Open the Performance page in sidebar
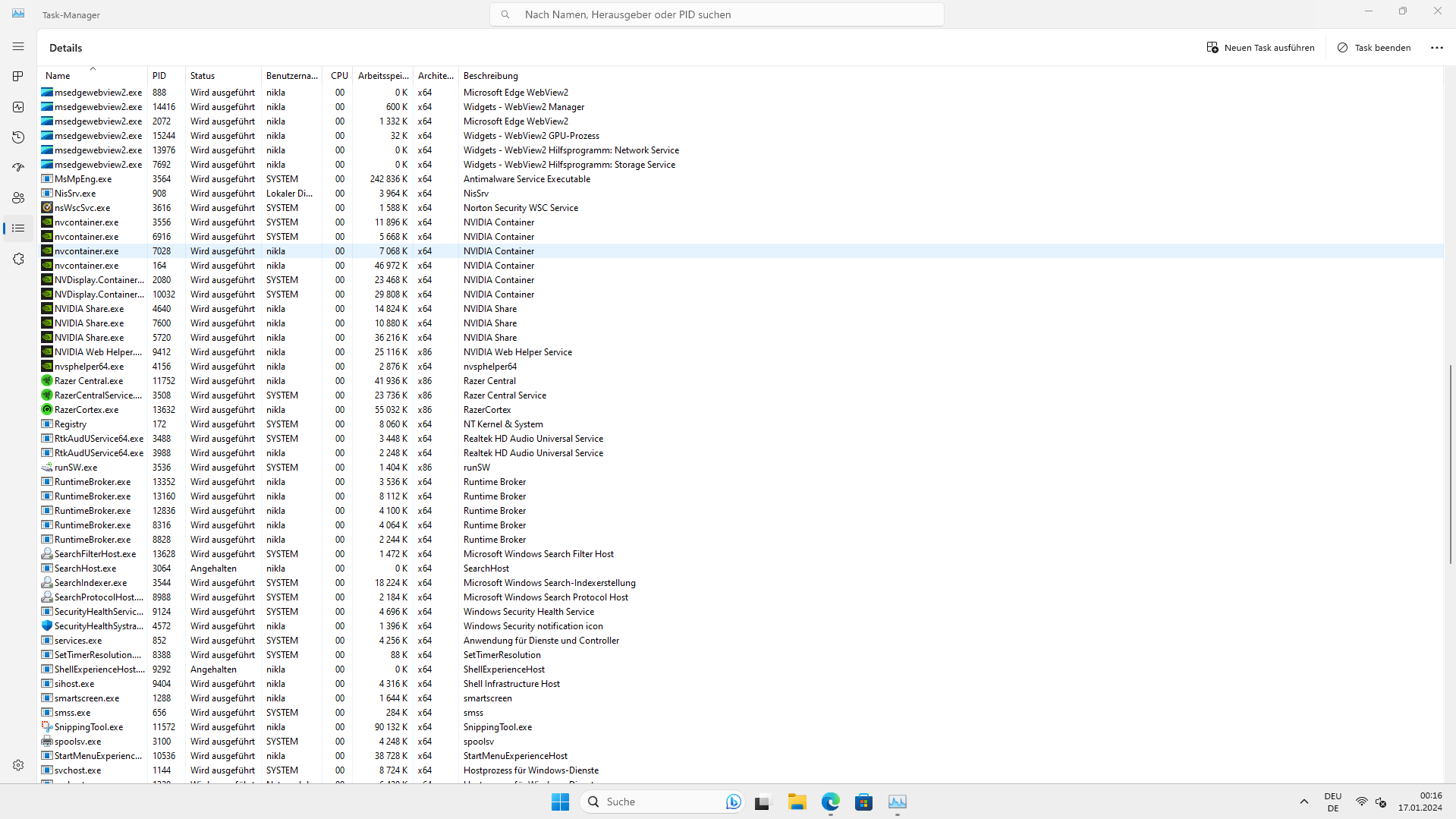Image resolution: width=1456 pixels, height=819 pixels. pos(18,107)
